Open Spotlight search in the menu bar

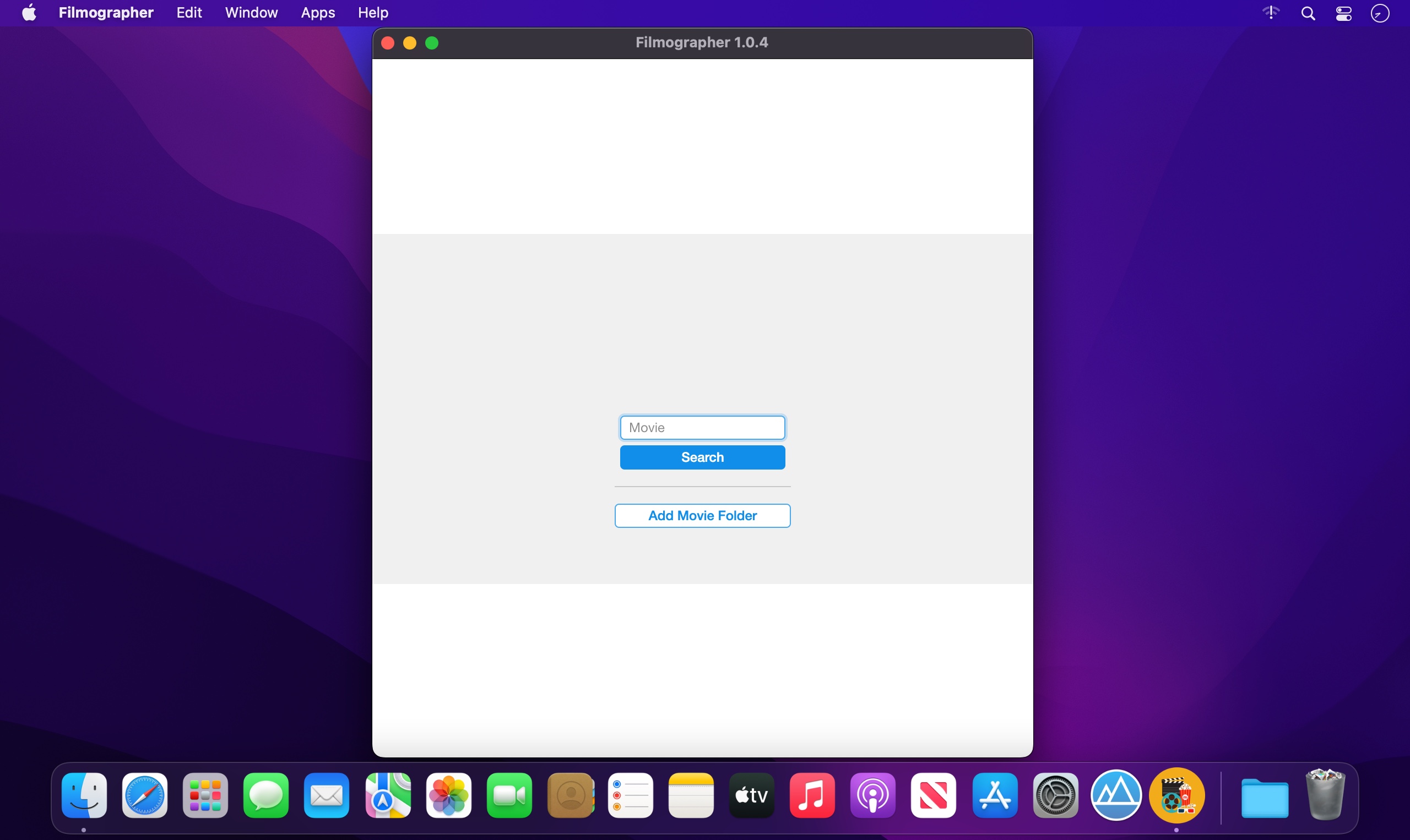[1308, 13]
